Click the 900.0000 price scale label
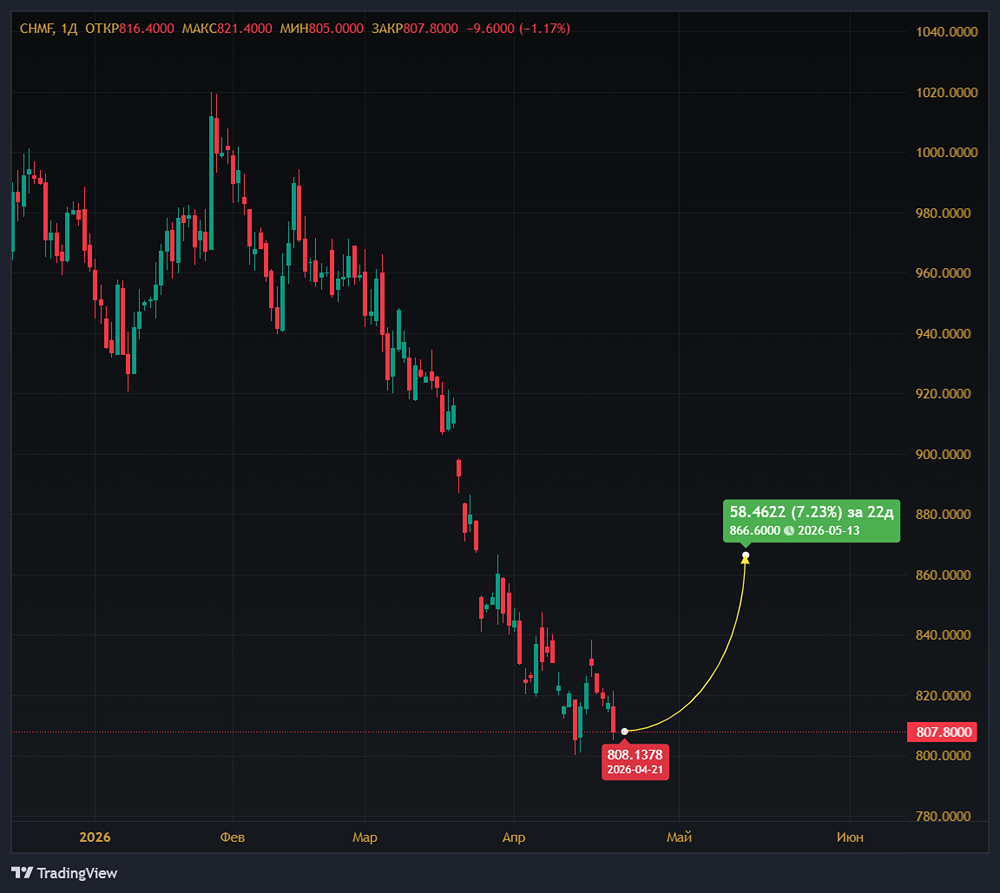 coord(944,454)
